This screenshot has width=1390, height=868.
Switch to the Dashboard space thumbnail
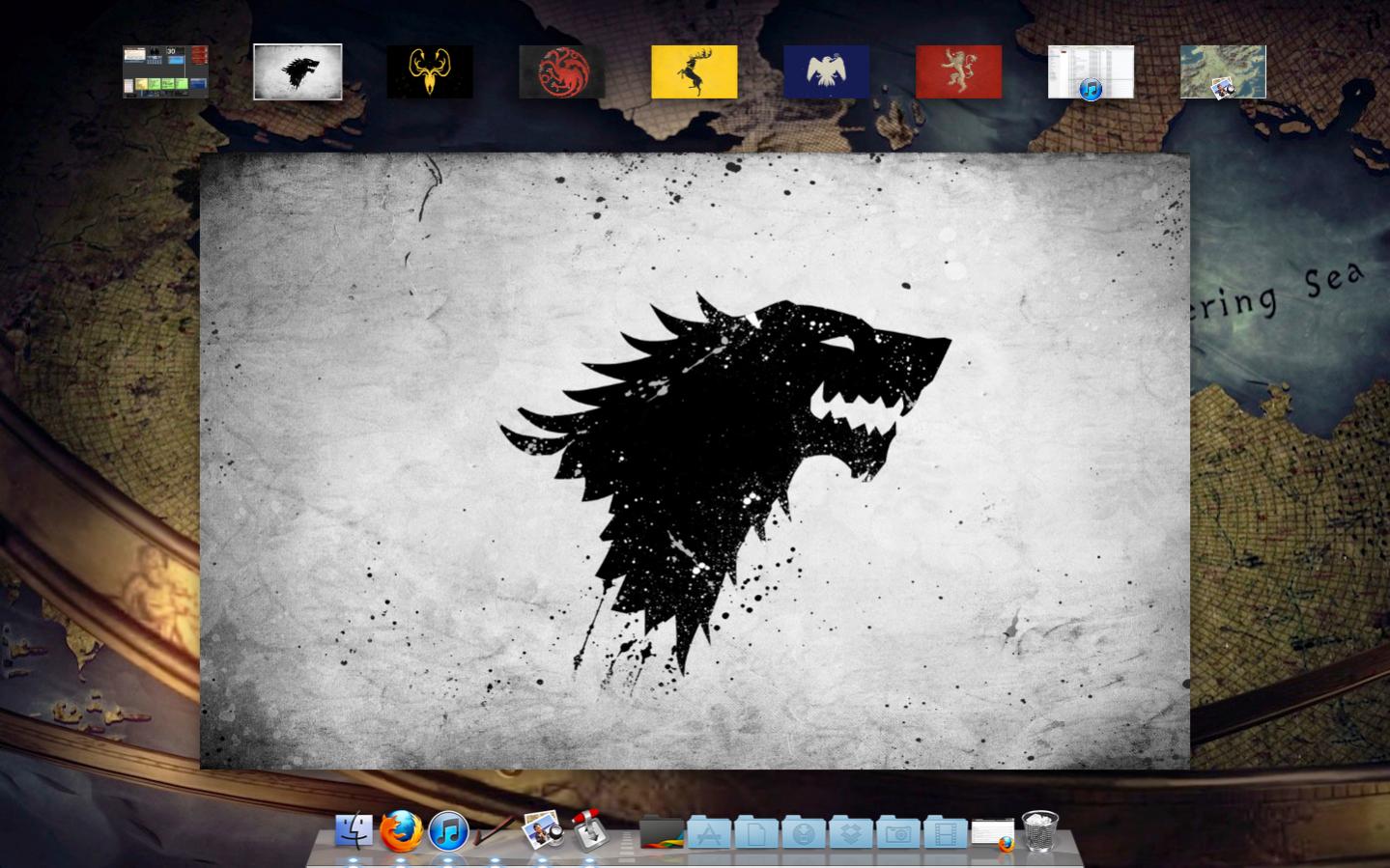tap(166, 71)
